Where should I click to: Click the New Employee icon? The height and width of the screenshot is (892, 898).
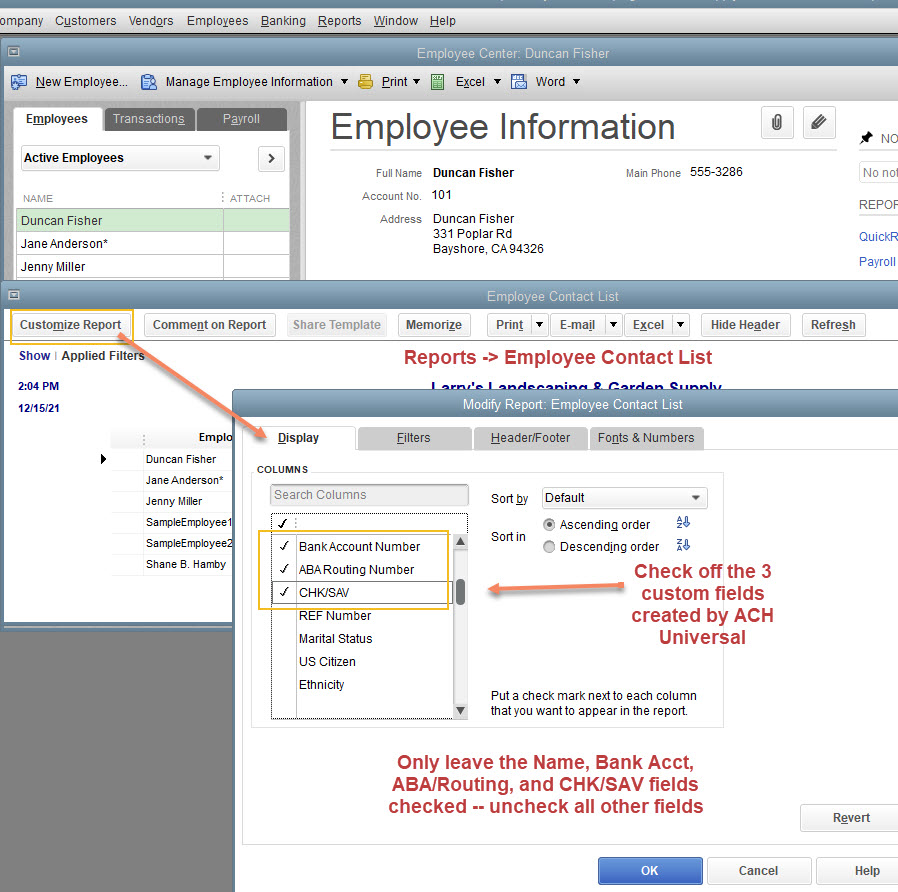point(18,81)
